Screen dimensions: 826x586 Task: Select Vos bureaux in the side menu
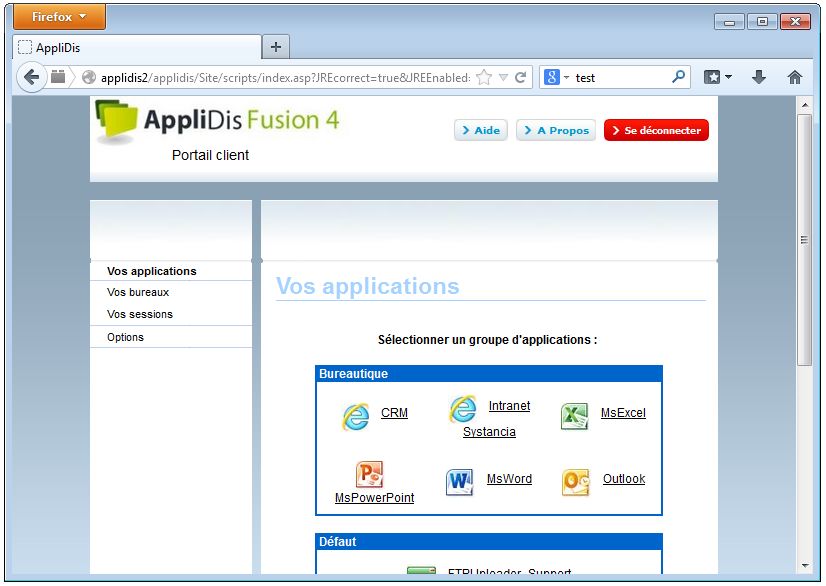pyautogui.click(x=138, y=293)
